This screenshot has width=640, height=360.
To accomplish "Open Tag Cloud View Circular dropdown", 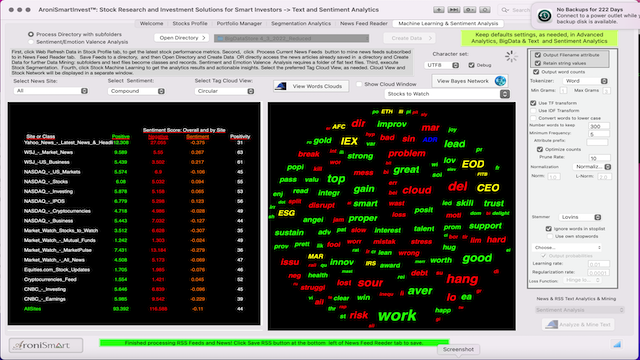I will [224, 91].
